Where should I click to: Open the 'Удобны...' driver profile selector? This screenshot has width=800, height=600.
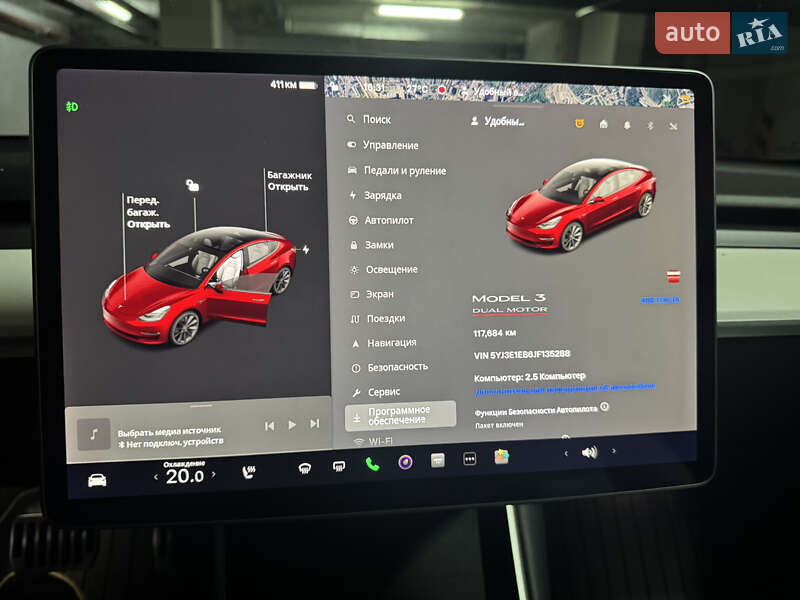click(x=497, y=121)
